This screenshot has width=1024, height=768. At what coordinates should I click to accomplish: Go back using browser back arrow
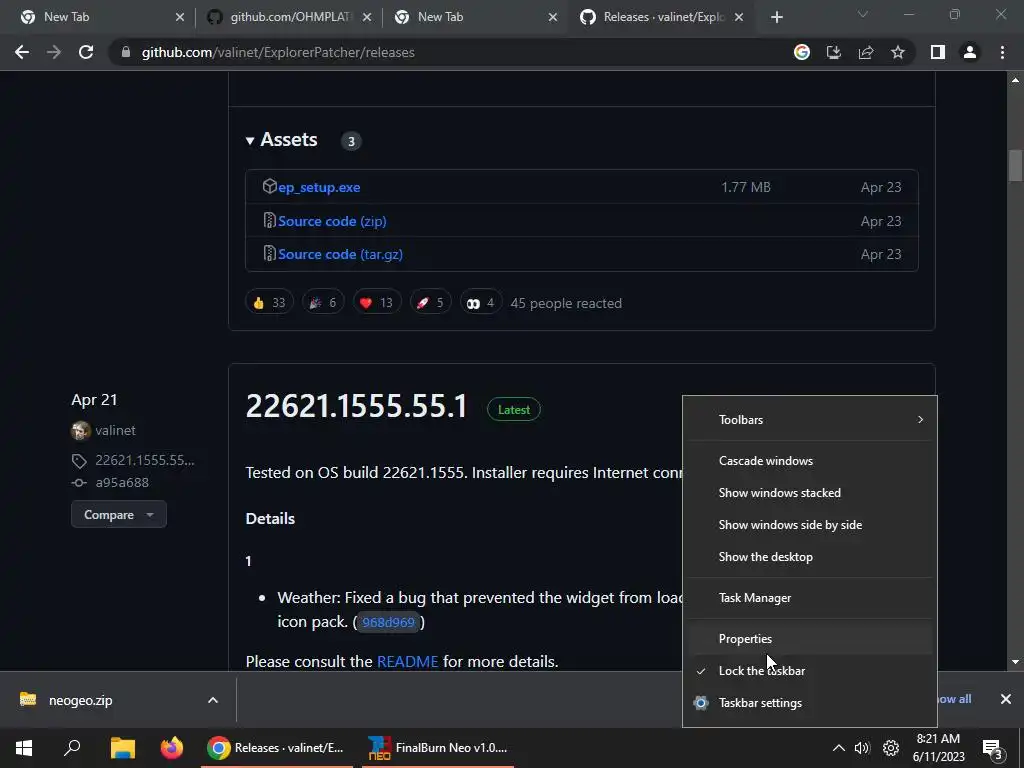pyautogui.click(x=22, y=52)
